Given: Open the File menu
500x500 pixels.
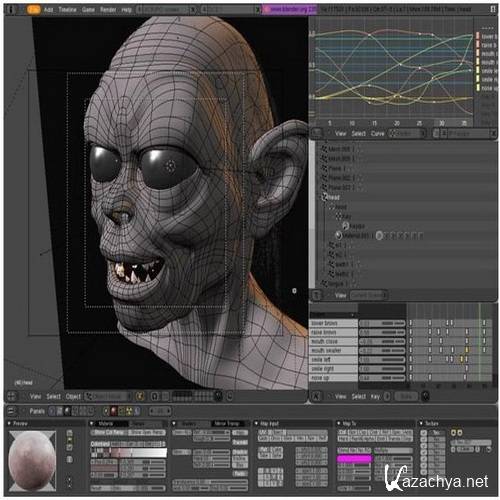Looking at the screenshot, I should click(x=34, y=10).
